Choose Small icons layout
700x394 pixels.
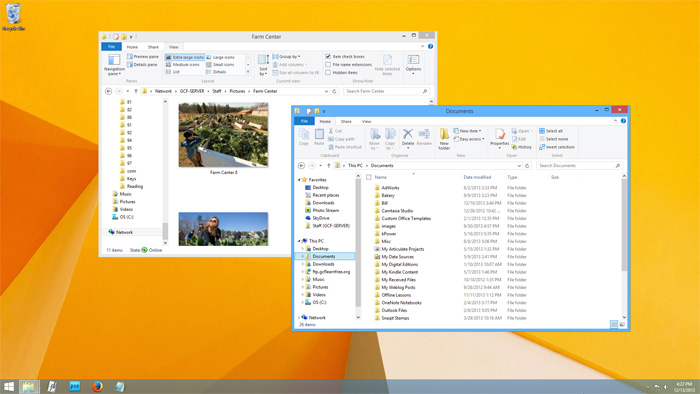pyautogui.click(x=220, y=65)
